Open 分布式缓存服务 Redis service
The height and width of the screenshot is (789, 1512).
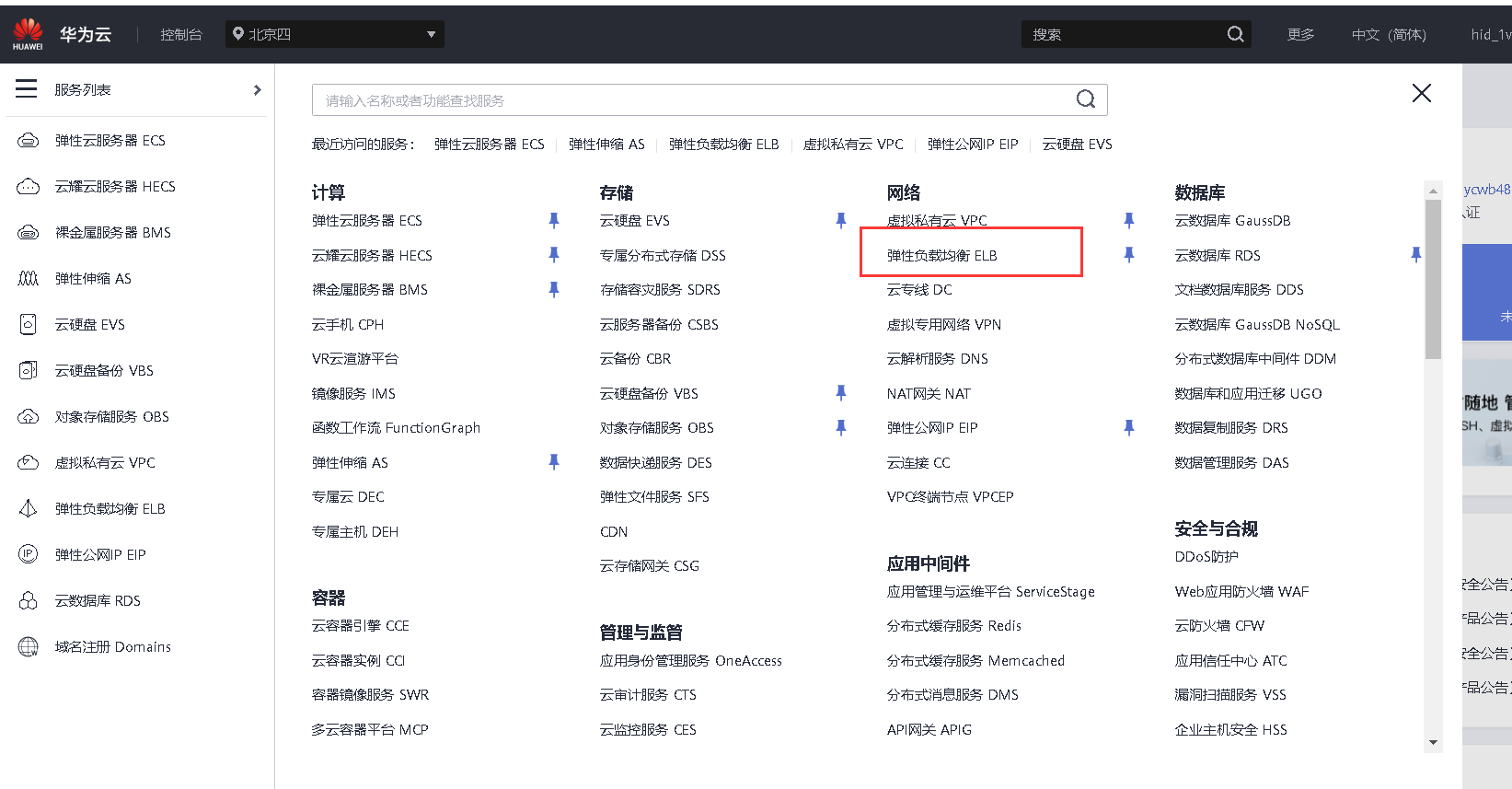[x=954, y=626]
